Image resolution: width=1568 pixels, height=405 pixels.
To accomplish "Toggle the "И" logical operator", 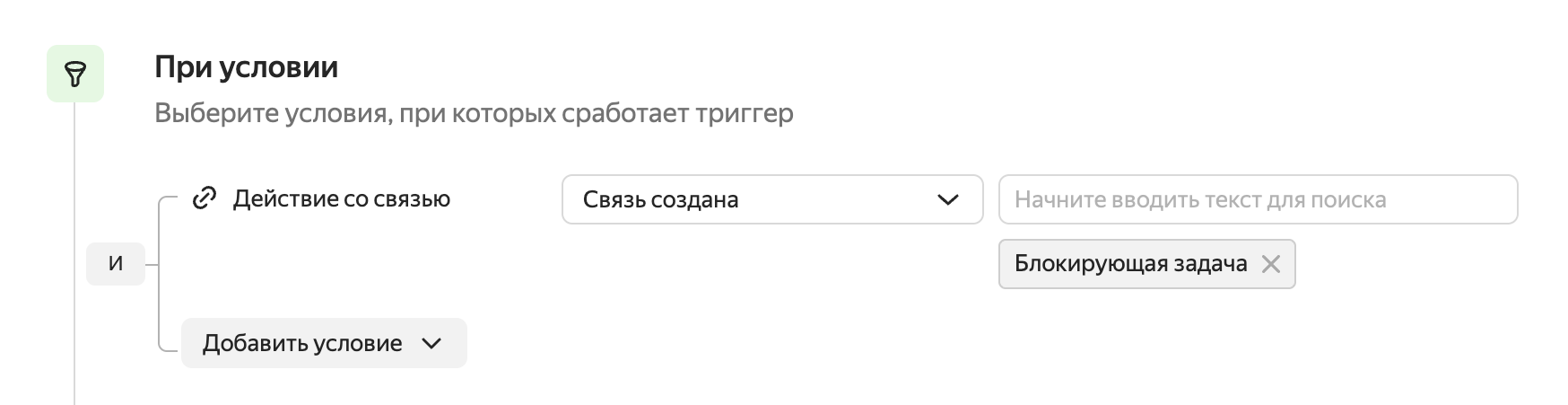I will point(116,264).
